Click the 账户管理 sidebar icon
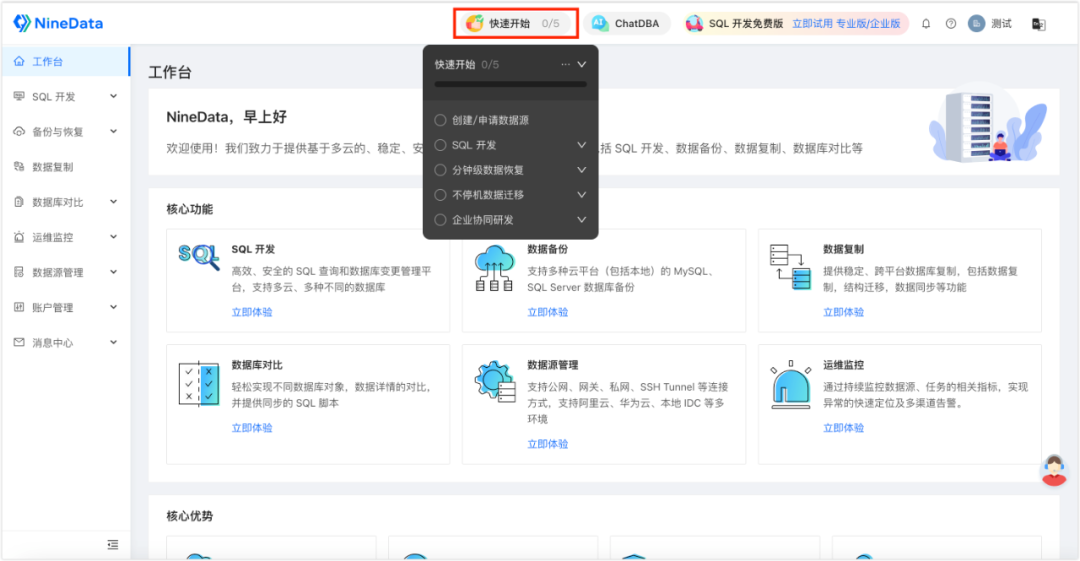 point(19,307)
